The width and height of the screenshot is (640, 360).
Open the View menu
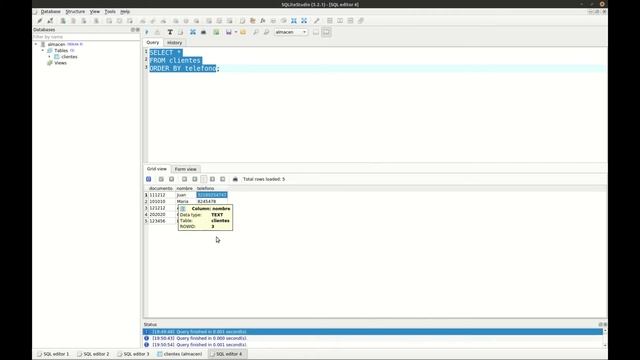click(x=95, y=12)
